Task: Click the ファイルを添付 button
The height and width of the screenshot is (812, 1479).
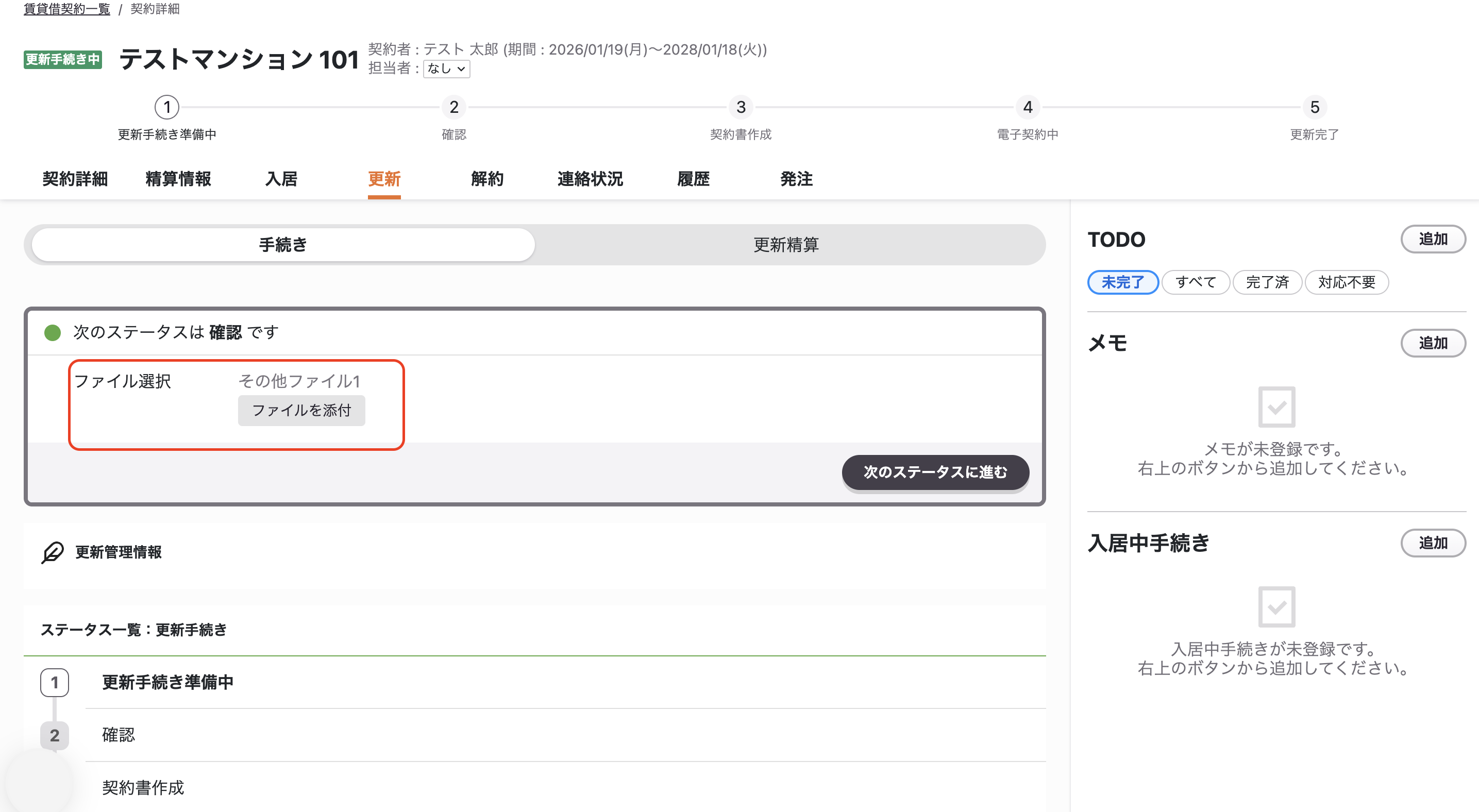Action: tap(301, 410)
